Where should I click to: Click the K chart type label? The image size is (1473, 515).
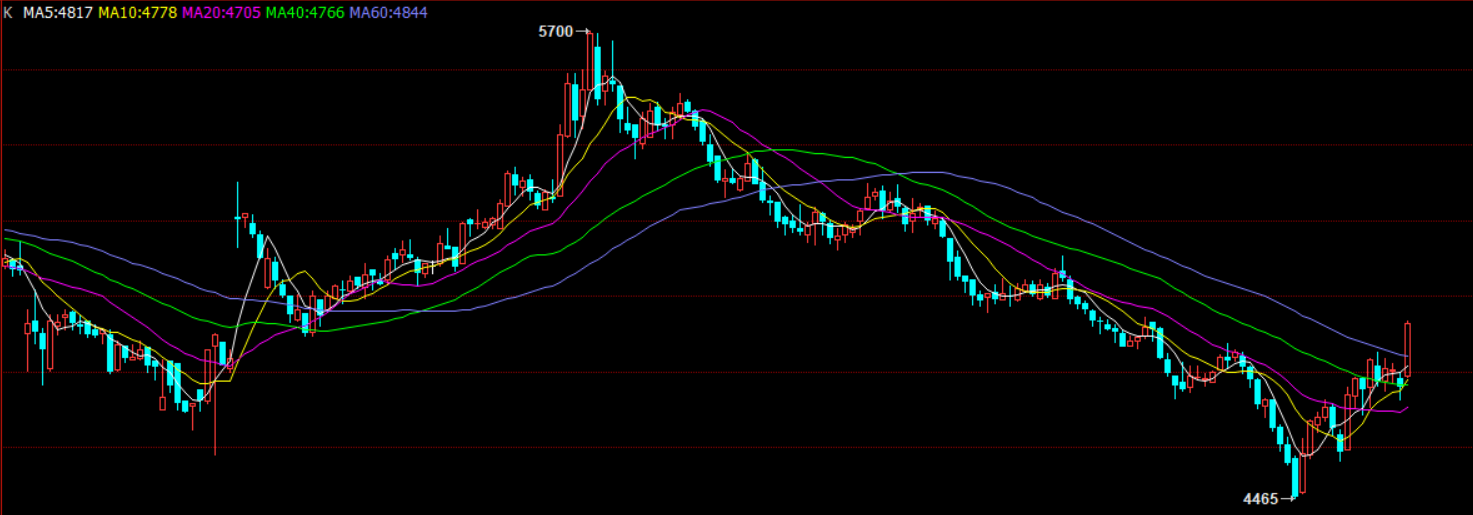[8, 13]
